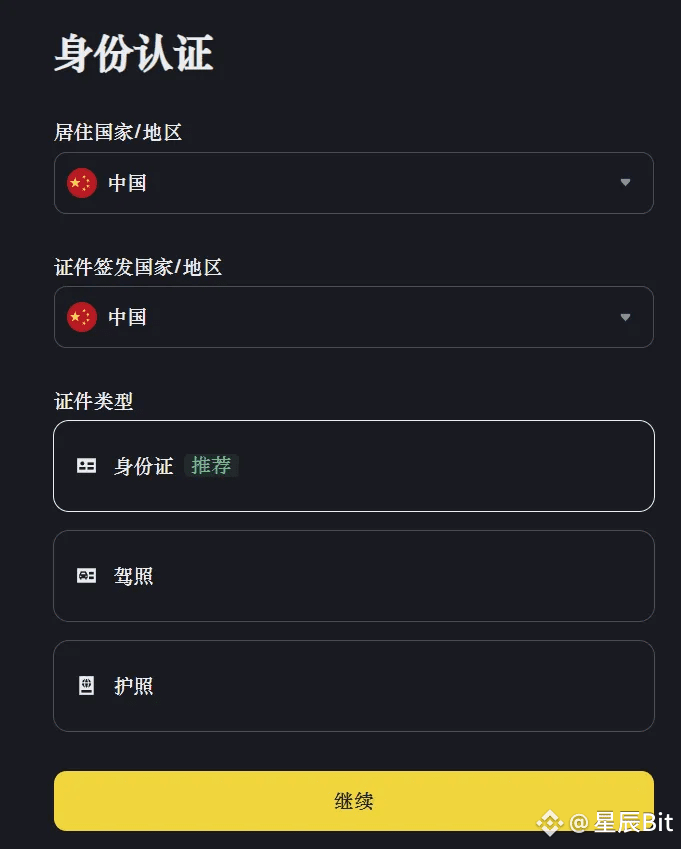Screen dimensions: 681x849
Task: Click the 身份认证 page heading
Action: tap(133, 53)
